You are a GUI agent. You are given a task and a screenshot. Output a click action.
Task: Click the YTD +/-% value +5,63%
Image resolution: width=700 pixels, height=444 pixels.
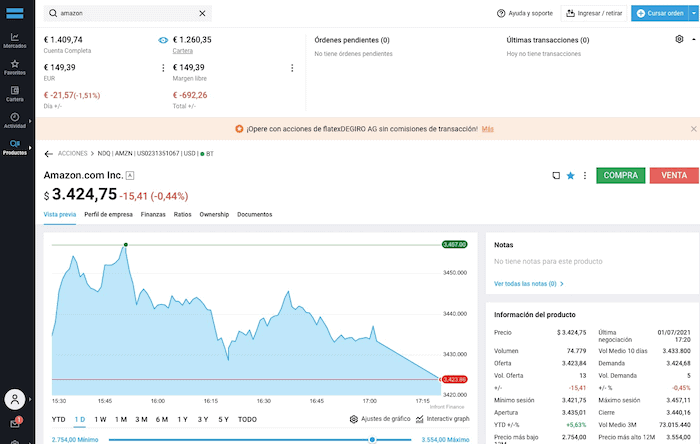(x=576, y=425)
